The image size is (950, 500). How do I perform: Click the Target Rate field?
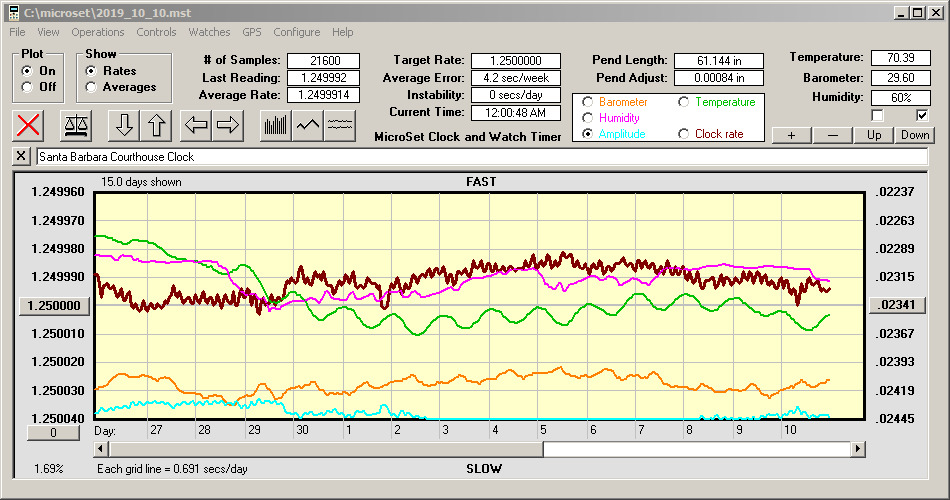(516, 61)
